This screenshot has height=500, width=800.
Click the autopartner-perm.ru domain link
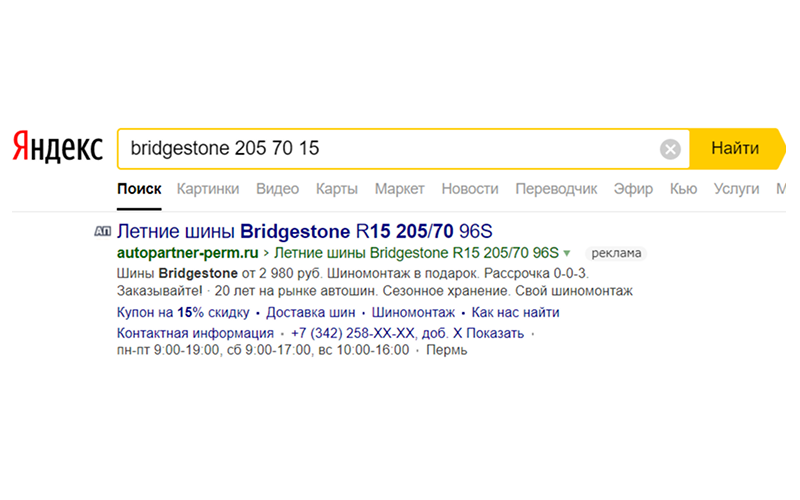point(186,252)
